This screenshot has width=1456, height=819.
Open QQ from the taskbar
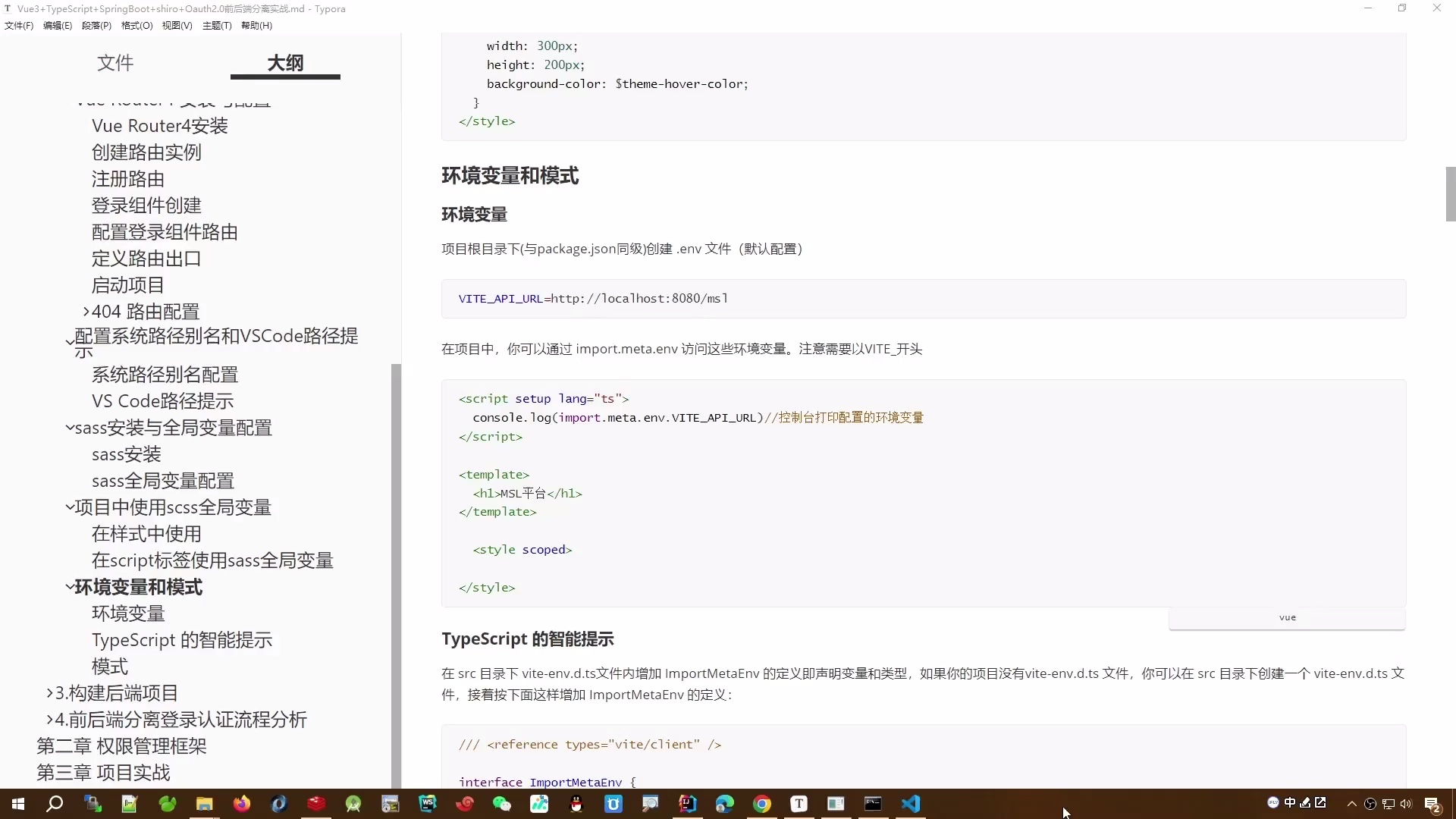point(575,804)
